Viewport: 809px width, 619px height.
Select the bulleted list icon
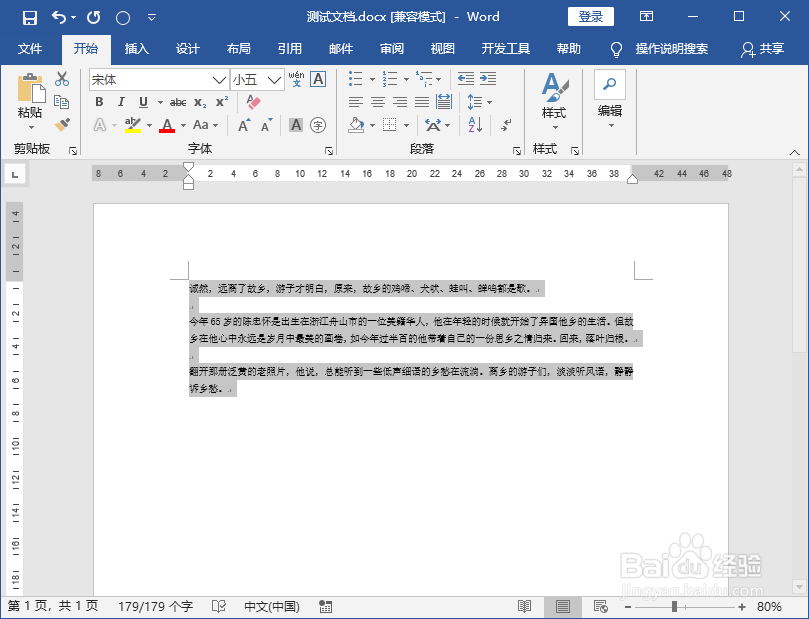353,78
